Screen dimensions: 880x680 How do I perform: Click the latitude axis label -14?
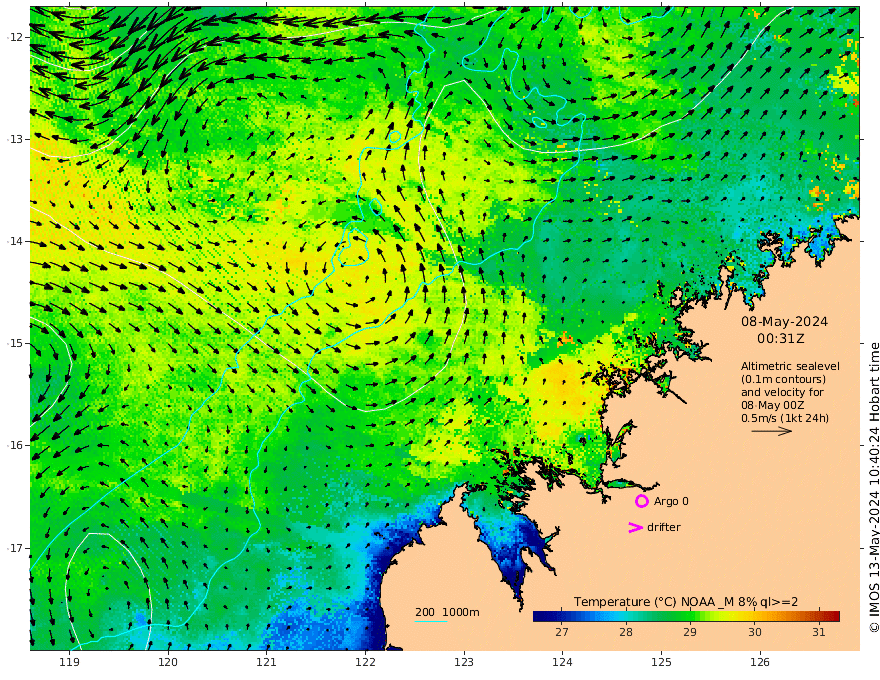15,241
